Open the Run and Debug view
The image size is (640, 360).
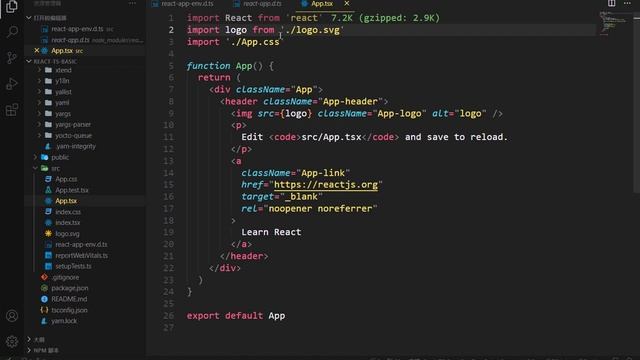[12, 84]
